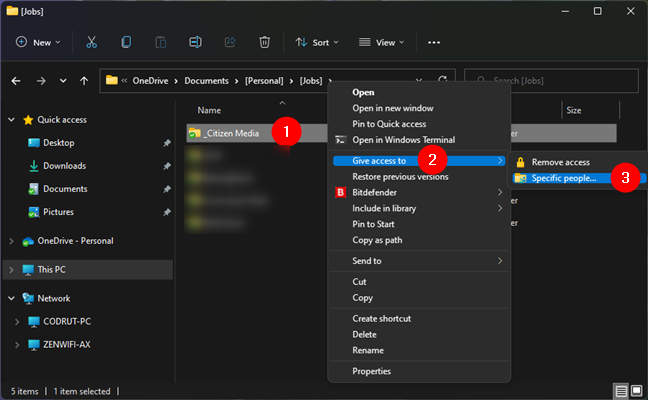The width and height of the screenshot is (648, 400).
Task: Open Downloads in Quick access
Action: (64, 166)
